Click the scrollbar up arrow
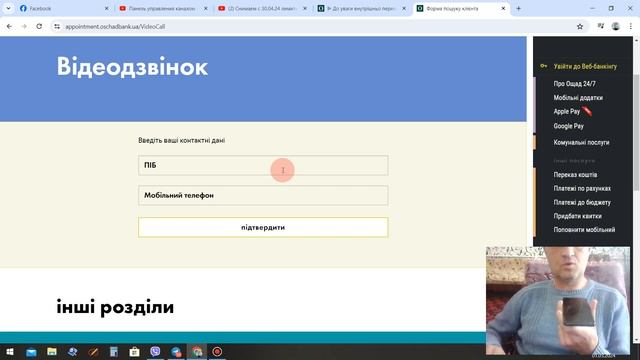Image resolution: width=640 pixels, height=360 pixels. (636, 40)
